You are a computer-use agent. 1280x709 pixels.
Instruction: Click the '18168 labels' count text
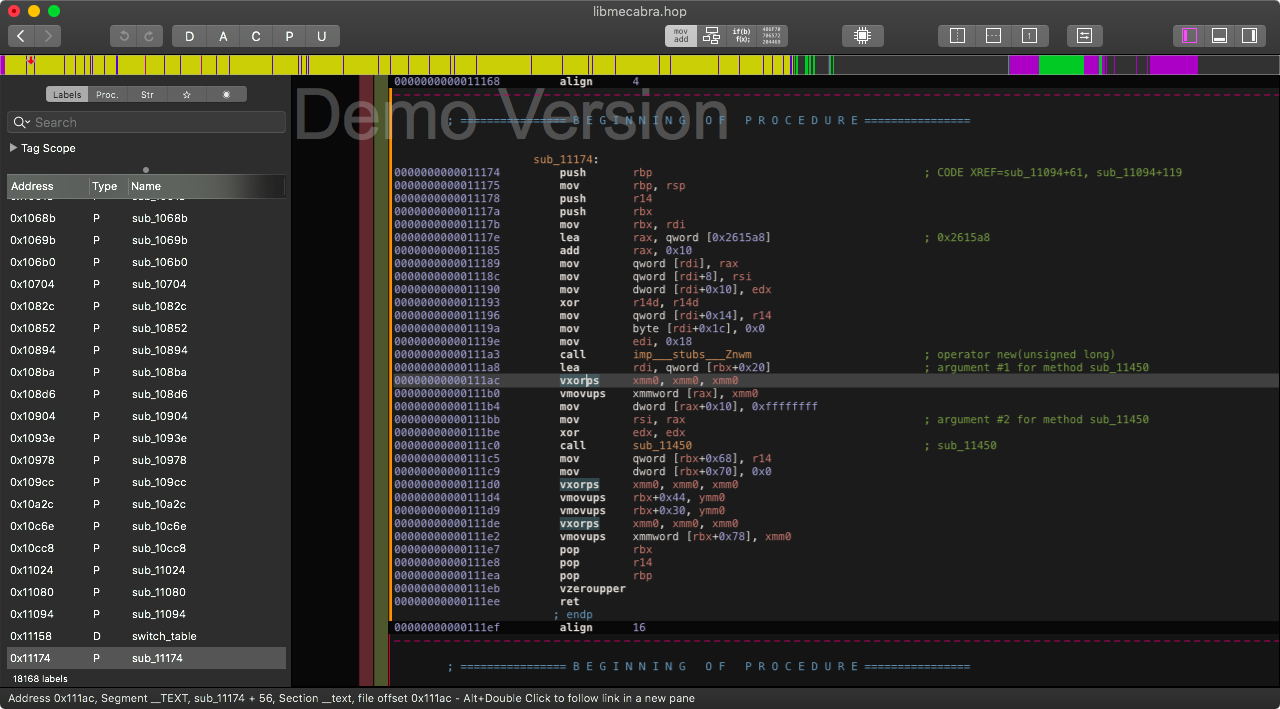tap(40, 679)
